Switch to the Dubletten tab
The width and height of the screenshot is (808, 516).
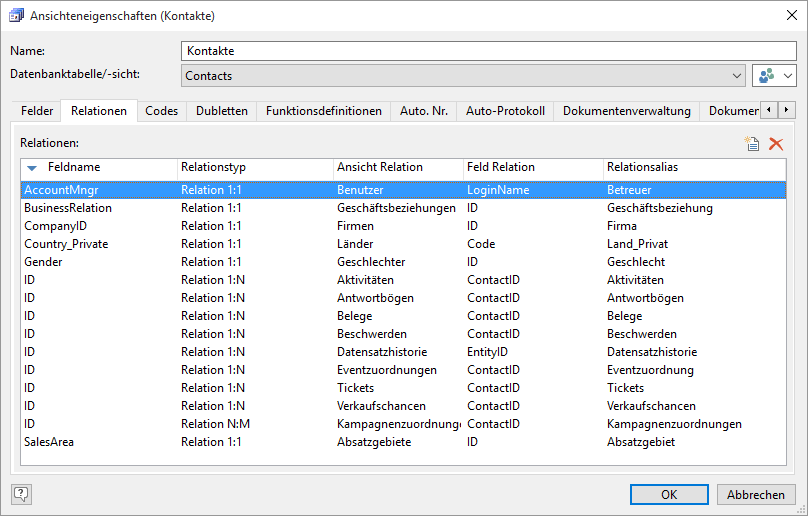[222, 111]
